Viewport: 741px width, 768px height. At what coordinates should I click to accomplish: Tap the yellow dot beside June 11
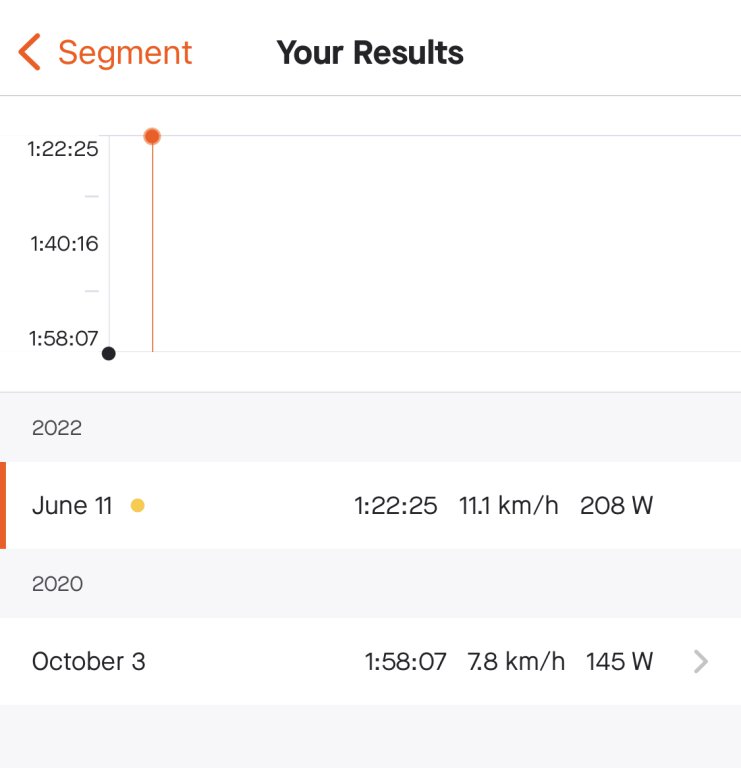(138, 506)
